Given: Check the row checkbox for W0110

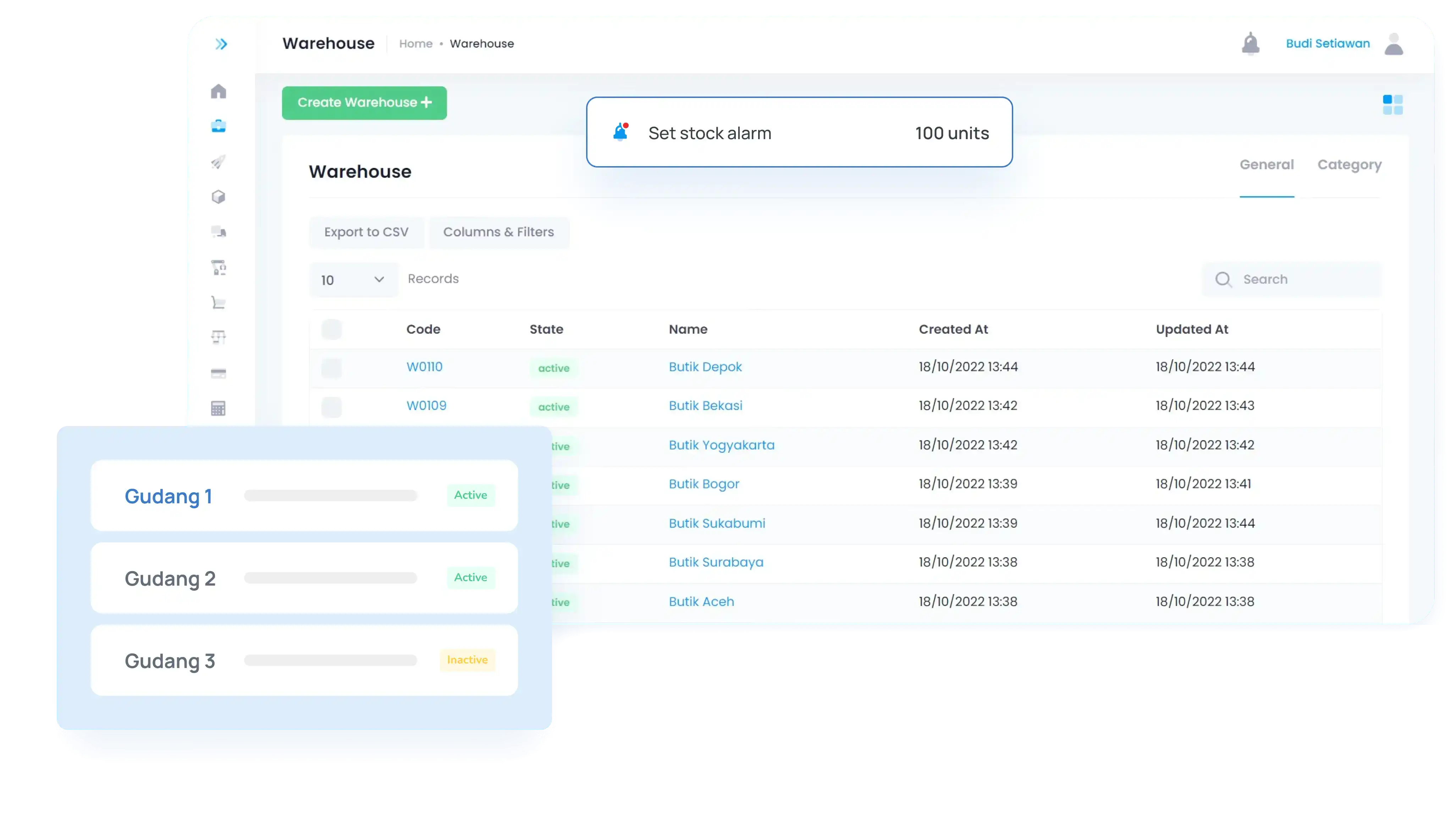Looking at the screenshot, I should tap(332, 368).
